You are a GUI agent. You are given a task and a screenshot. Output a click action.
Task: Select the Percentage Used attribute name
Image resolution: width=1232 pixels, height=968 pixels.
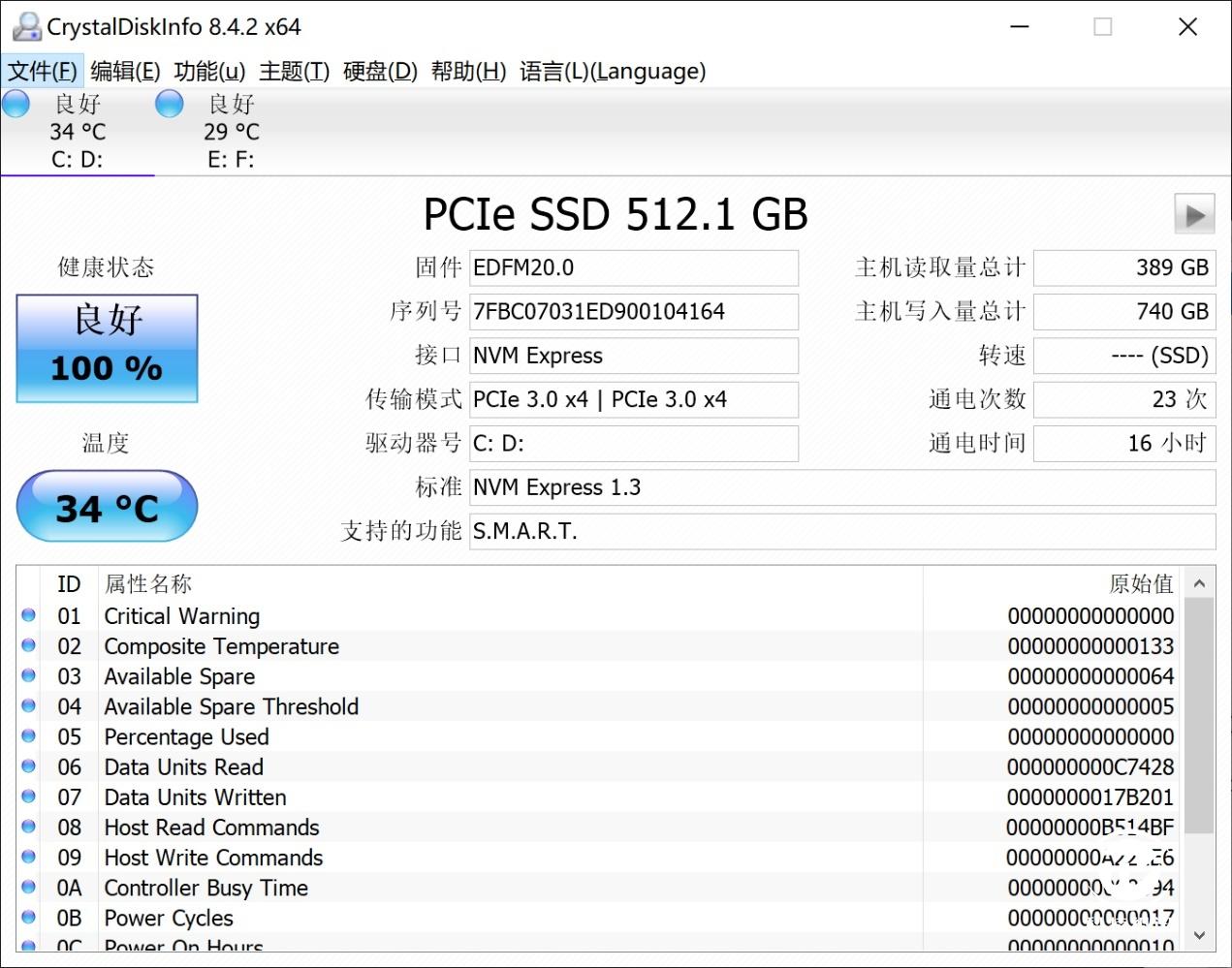click(187, 736)
